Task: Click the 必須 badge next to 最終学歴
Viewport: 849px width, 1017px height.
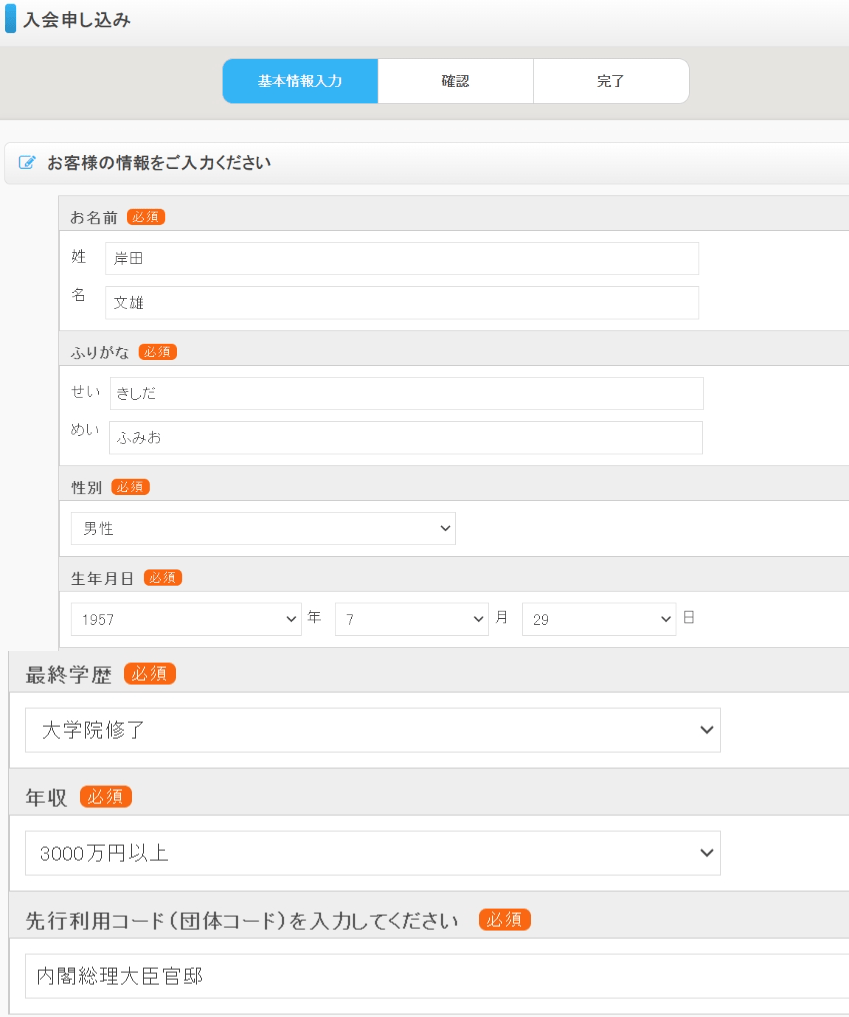Action: click(x=150, y=674)
